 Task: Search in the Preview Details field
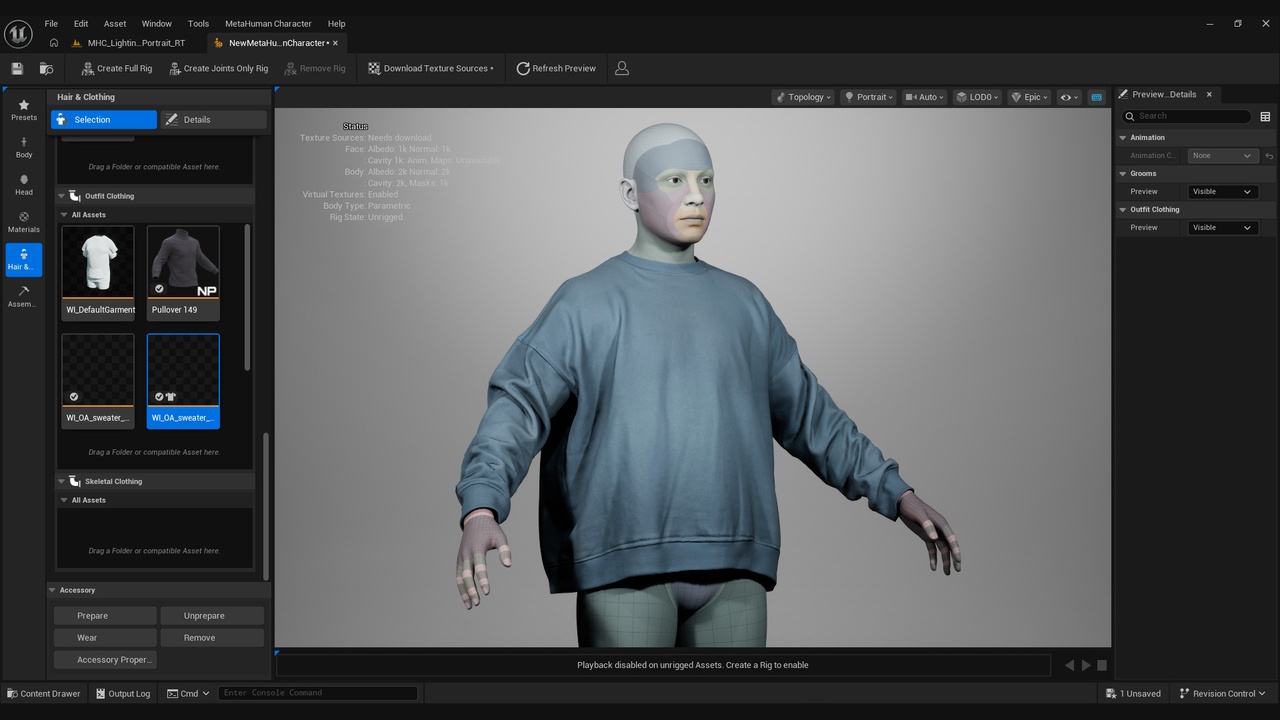[x=1186, y=116]
